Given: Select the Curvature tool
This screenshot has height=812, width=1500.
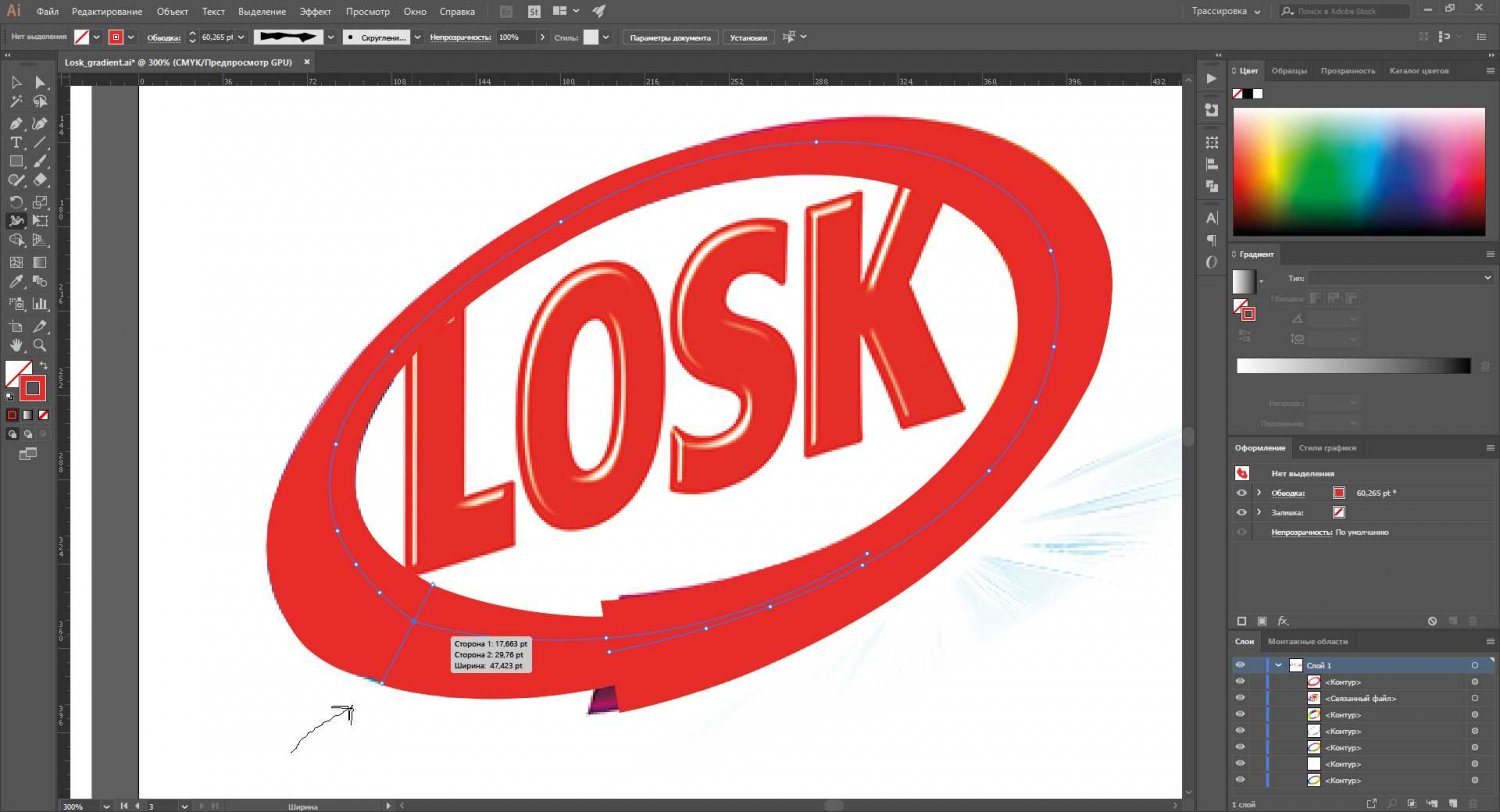Looking at the screenshot, I should [40, 124].
